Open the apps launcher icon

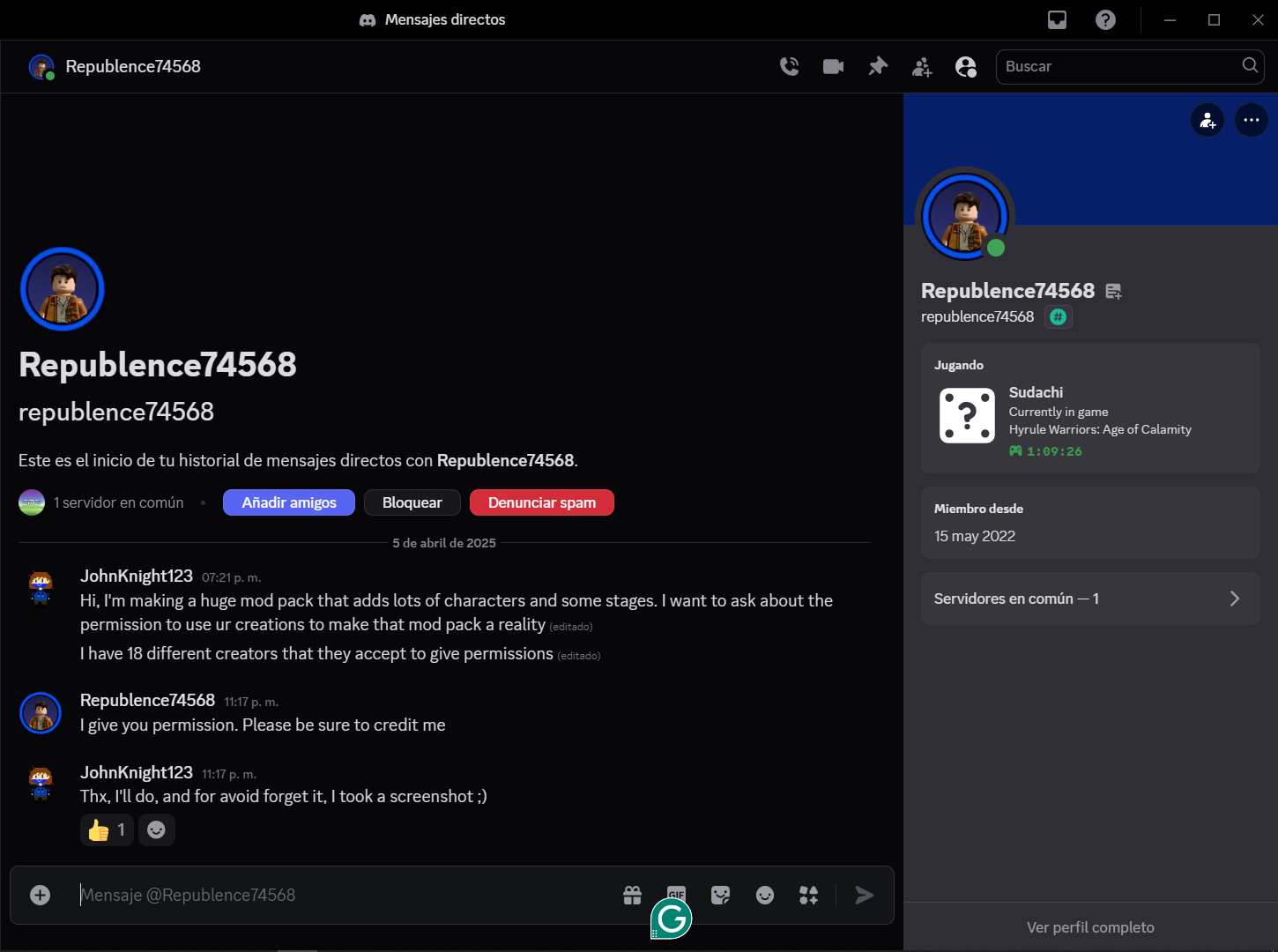pyautogui.click(x=808, y=895)
